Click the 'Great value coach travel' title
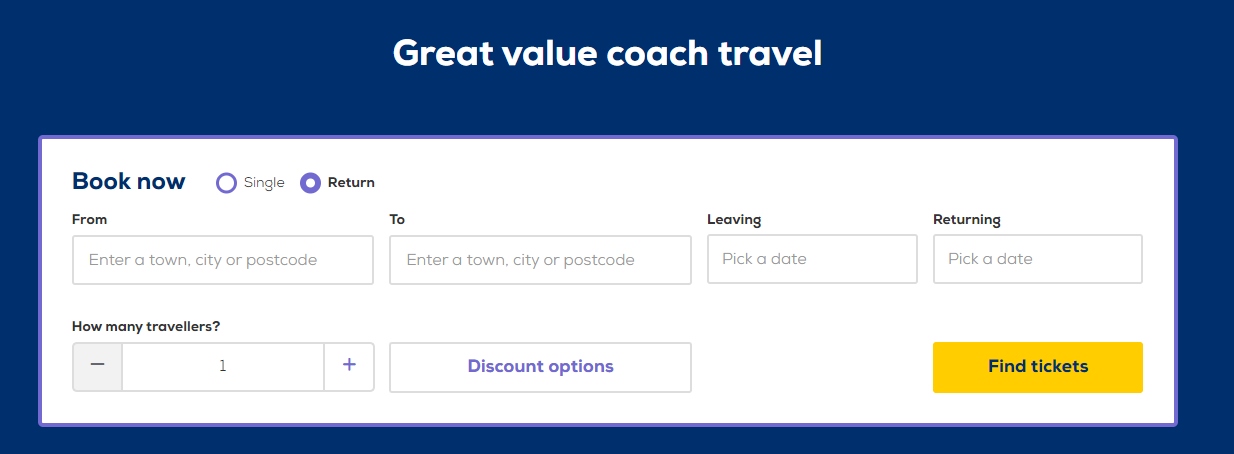1234x454 pixels. [x=608, y=53]
